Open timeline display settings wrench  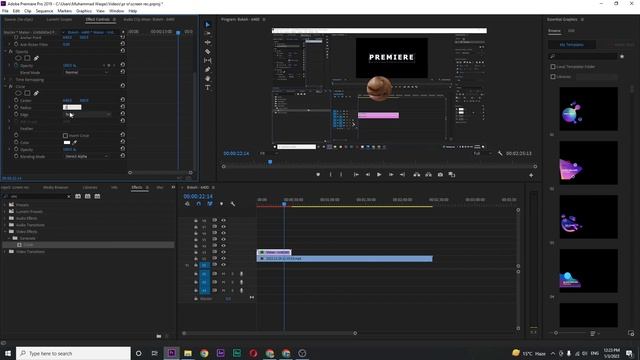(233, 204)
